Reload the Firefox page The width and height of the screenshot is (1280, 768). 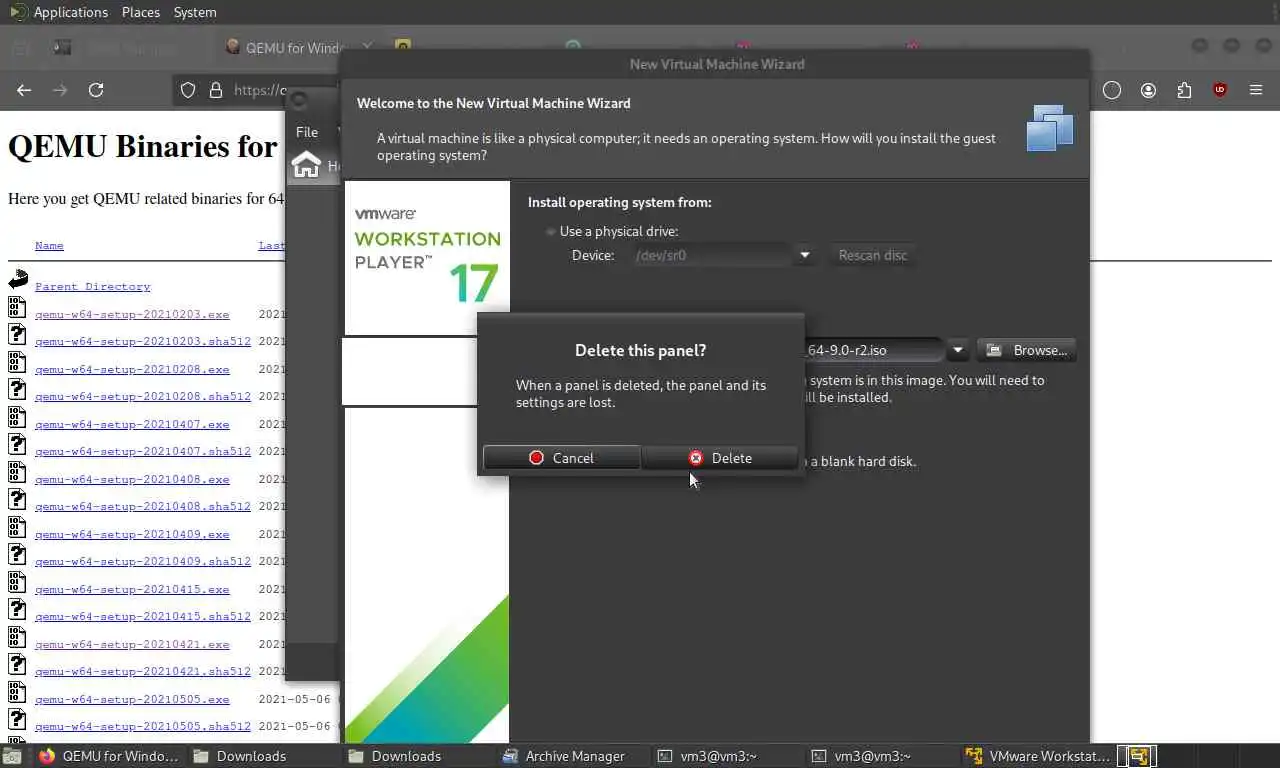coord(96,90)
